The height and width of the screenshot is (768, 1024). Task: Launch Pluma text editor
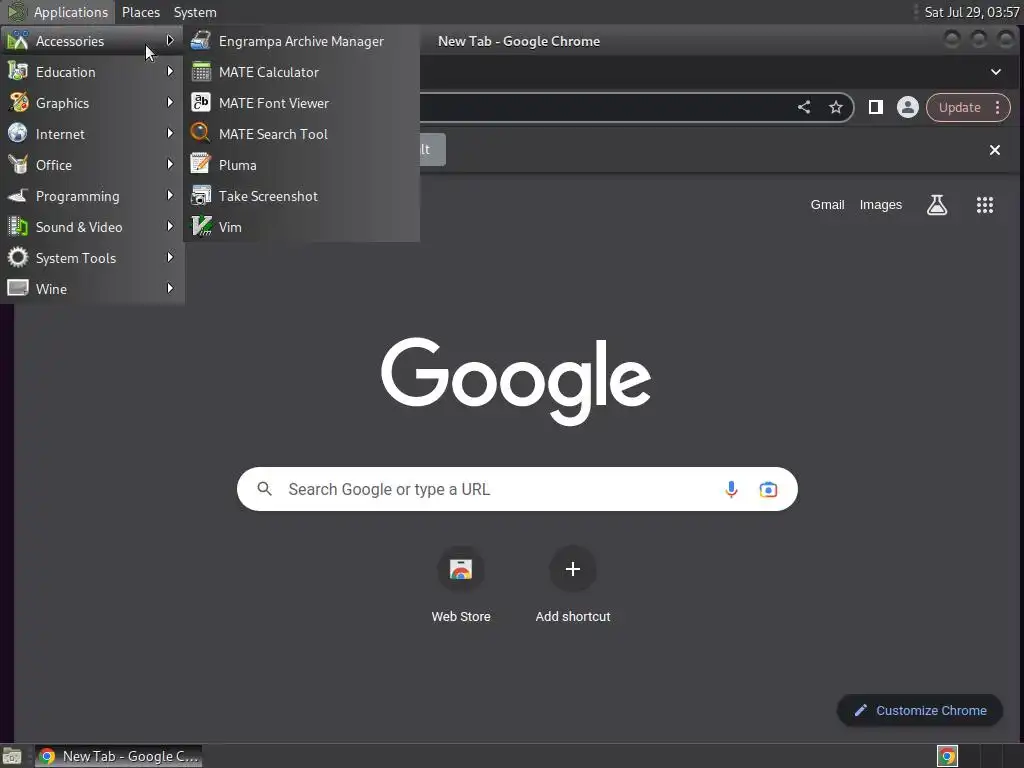pos(301,165)
